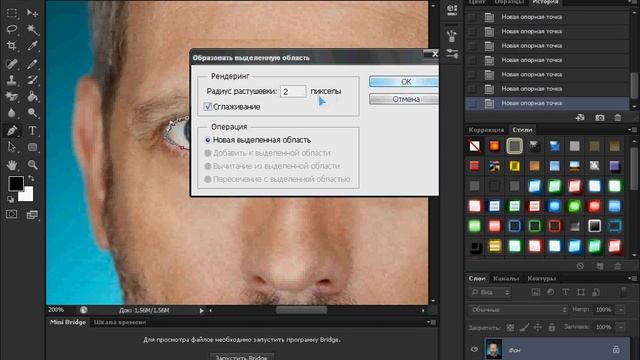Select the Pen tool
Viewport: 640px width, 360px height.
coord(12,131)
